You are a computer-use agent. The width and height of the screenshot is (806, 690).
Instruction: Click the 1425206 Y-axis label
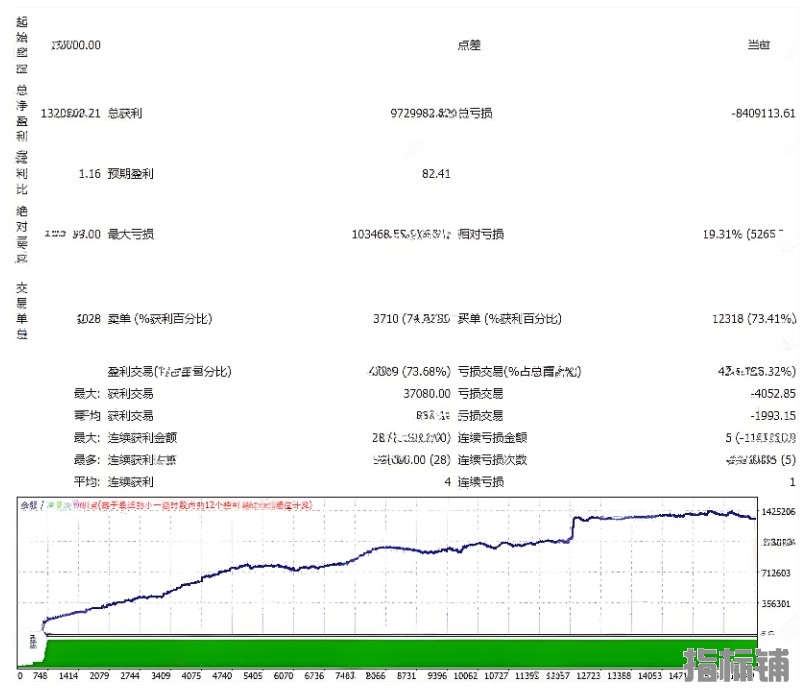[780, 512]
